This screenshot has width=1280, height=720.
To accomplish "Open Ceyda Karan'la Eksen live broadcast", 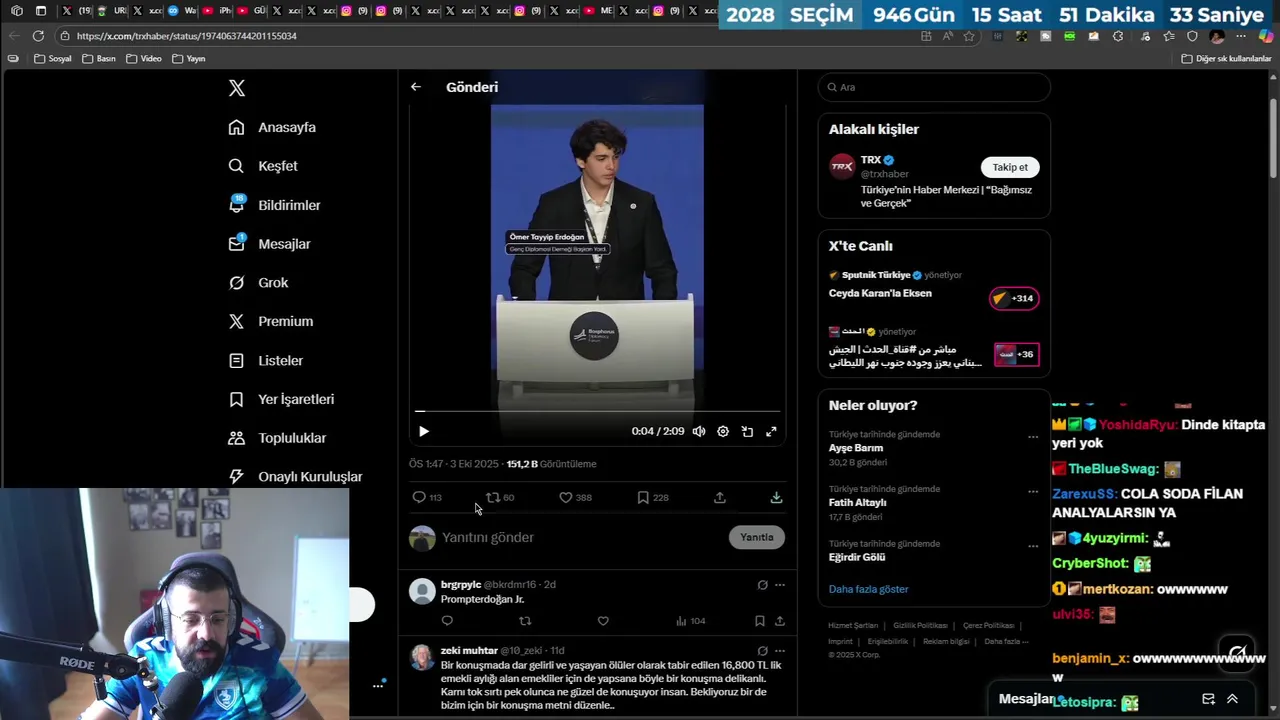I will click(934, 288).
